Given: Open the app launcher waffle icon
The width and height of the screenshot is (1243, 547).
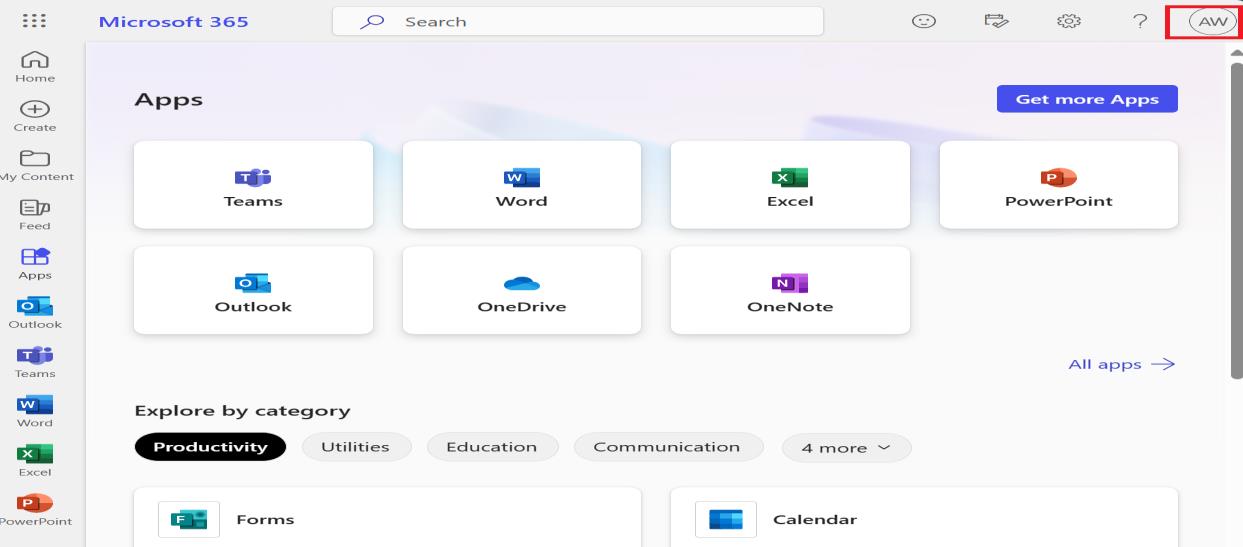Looking at the screenshot, I should point(33,21).
